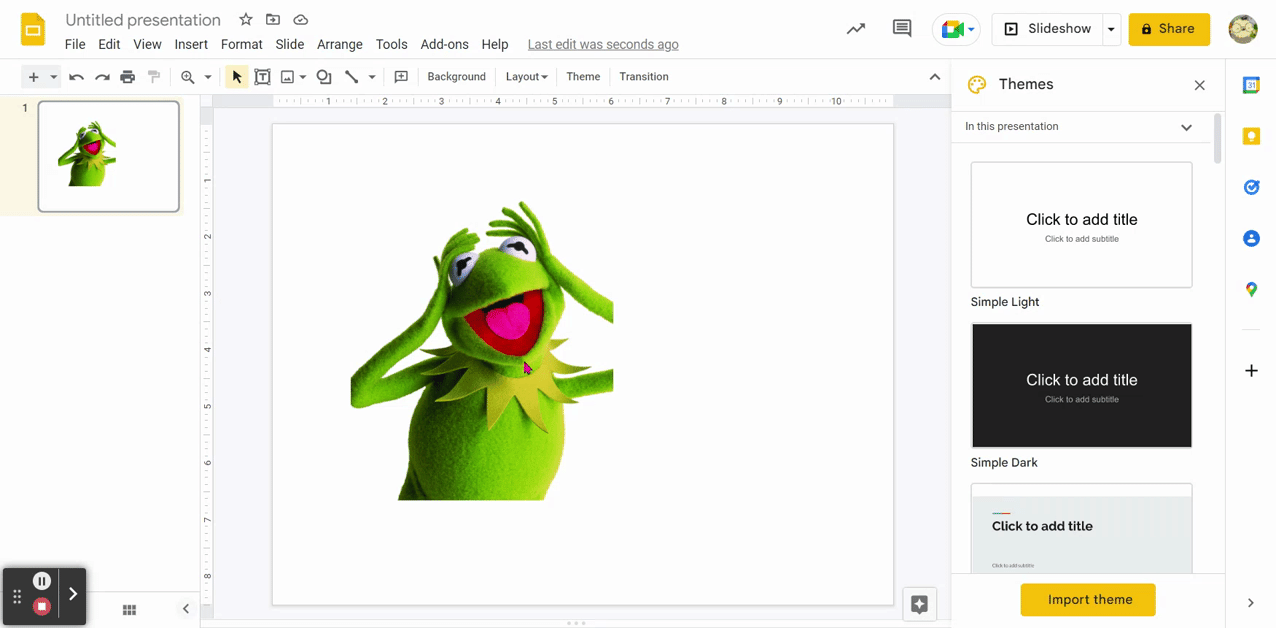Open the View menu
1276x628 pixels.
(147, 44)
